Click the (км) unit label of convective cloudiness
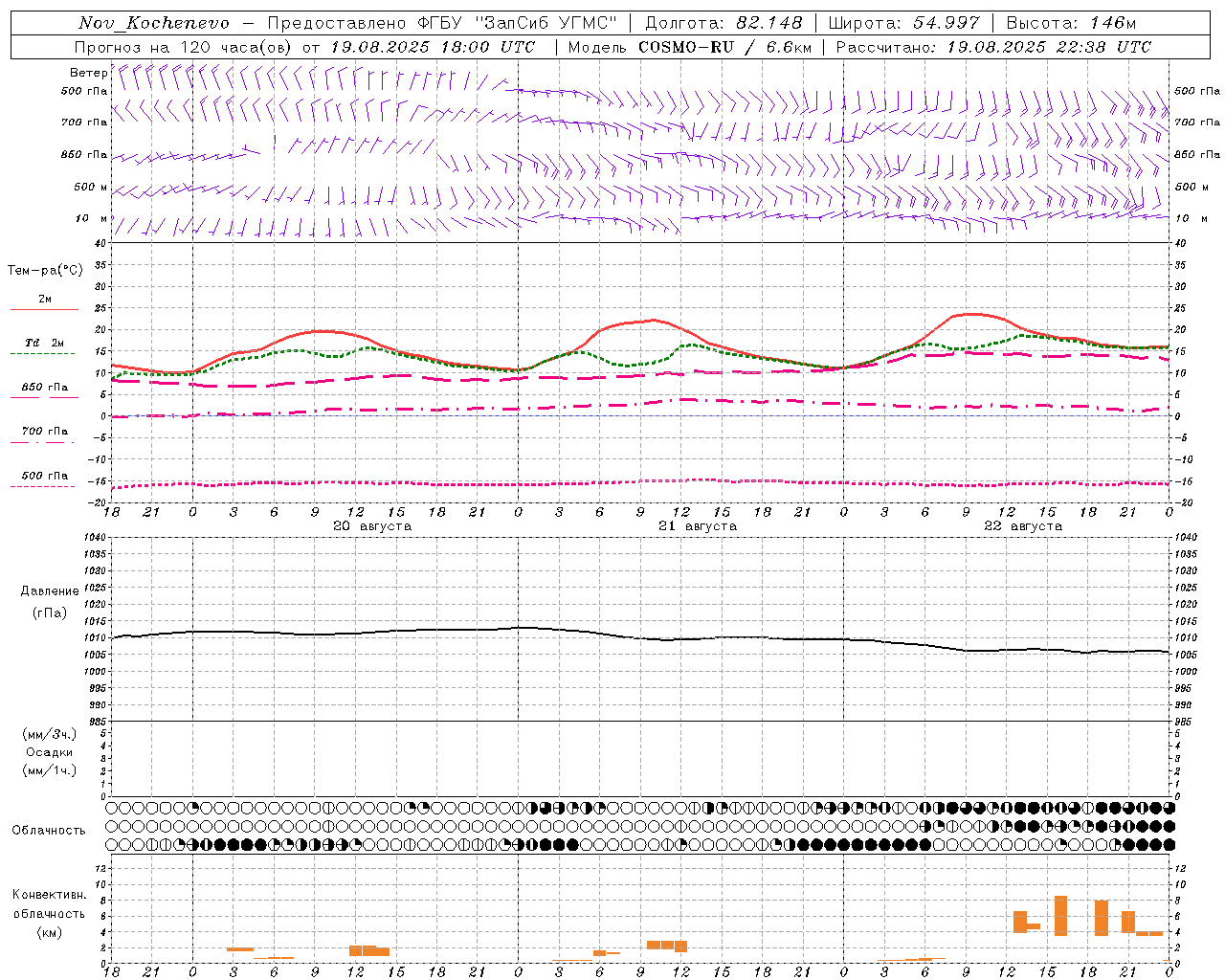This screenshot has width=1225, height=980. (x=50, y=931)
